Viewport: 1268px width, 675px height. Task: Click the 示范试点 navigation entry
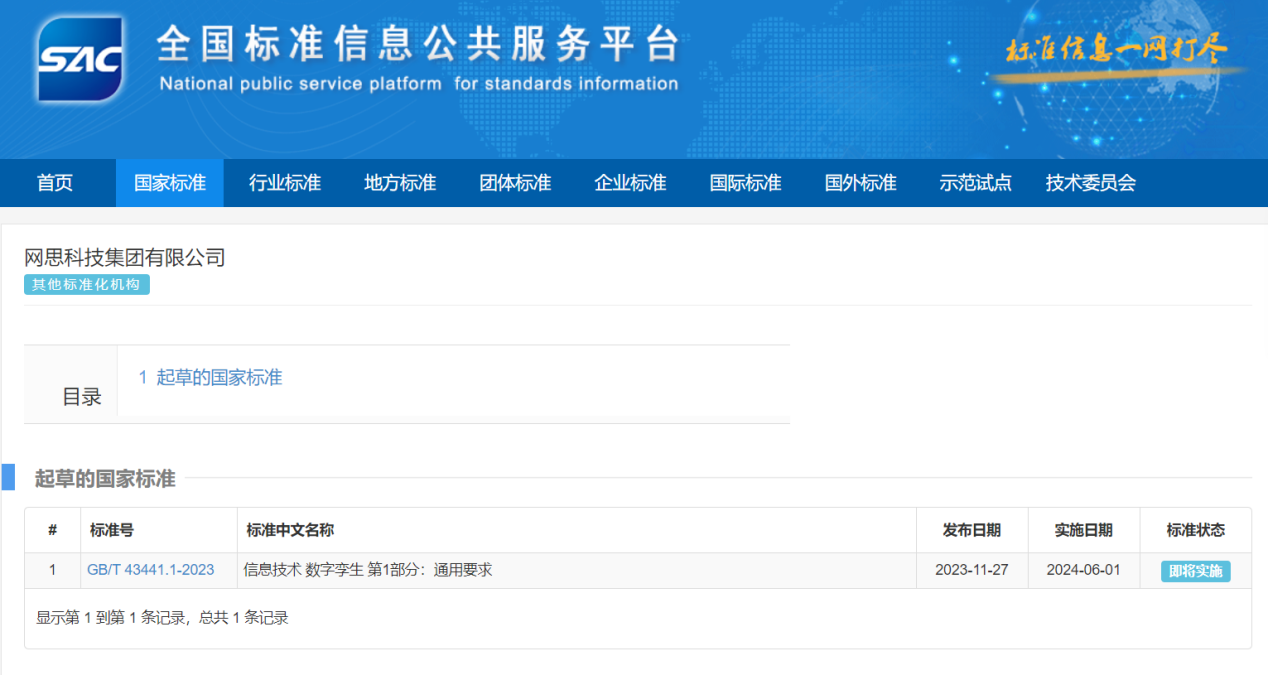(x=975, y=182)
